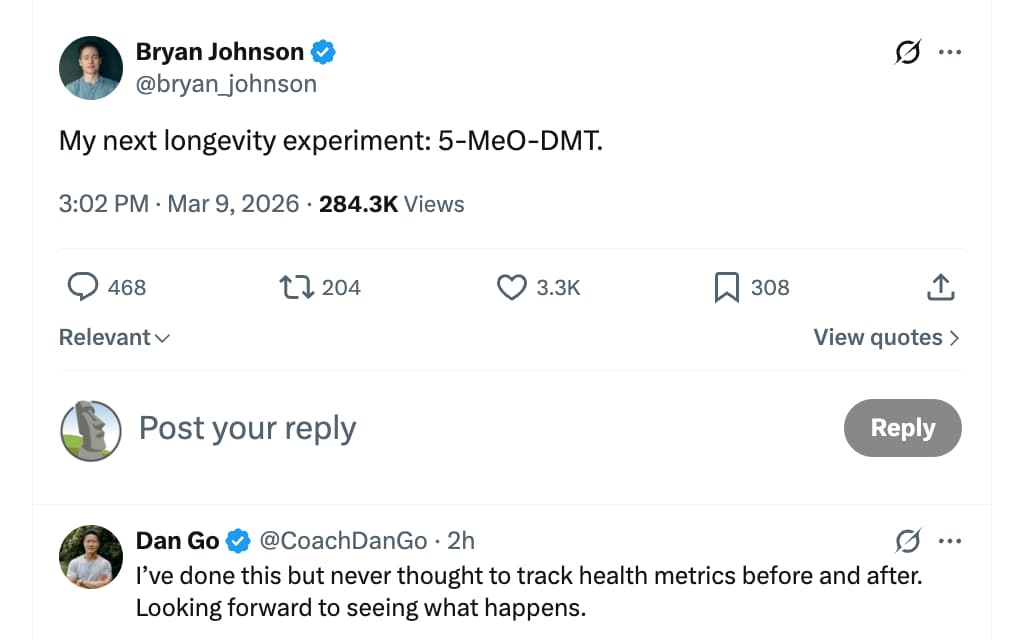Click Grok icon on Dan Go's reply

pos(906,541)
